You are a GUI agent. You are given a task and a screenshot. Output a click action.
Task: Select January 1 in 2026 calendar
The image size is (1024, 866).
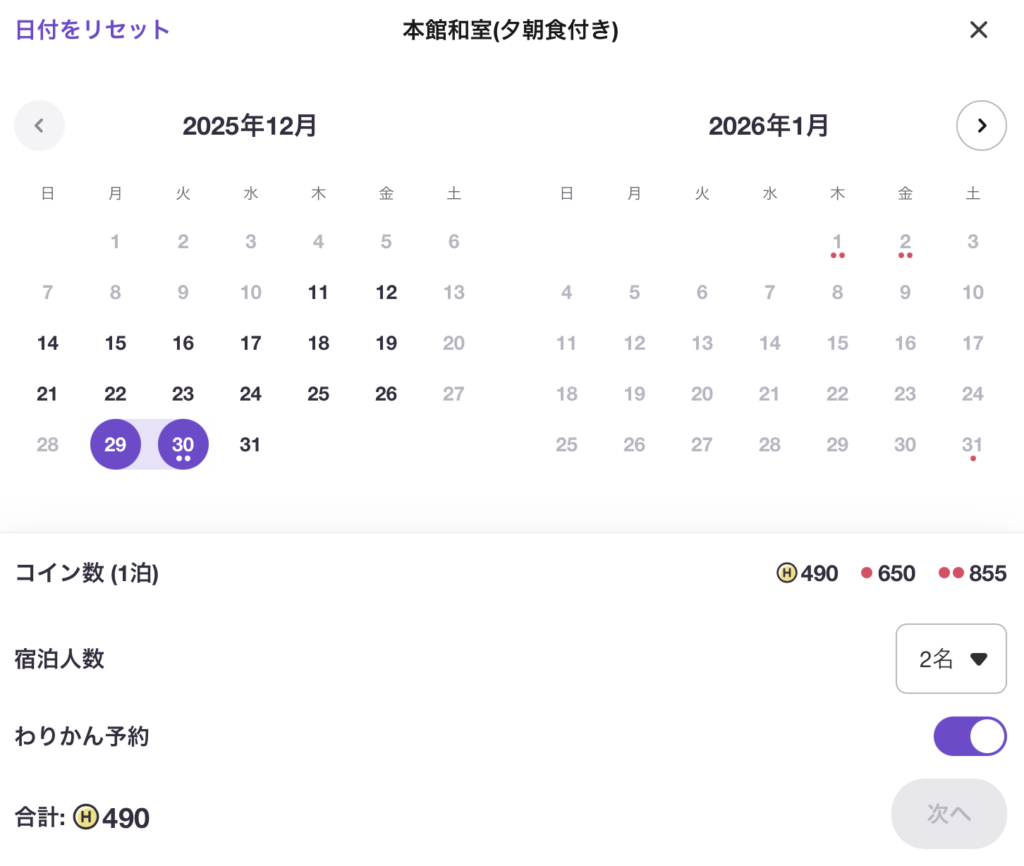tap(837, 242)
